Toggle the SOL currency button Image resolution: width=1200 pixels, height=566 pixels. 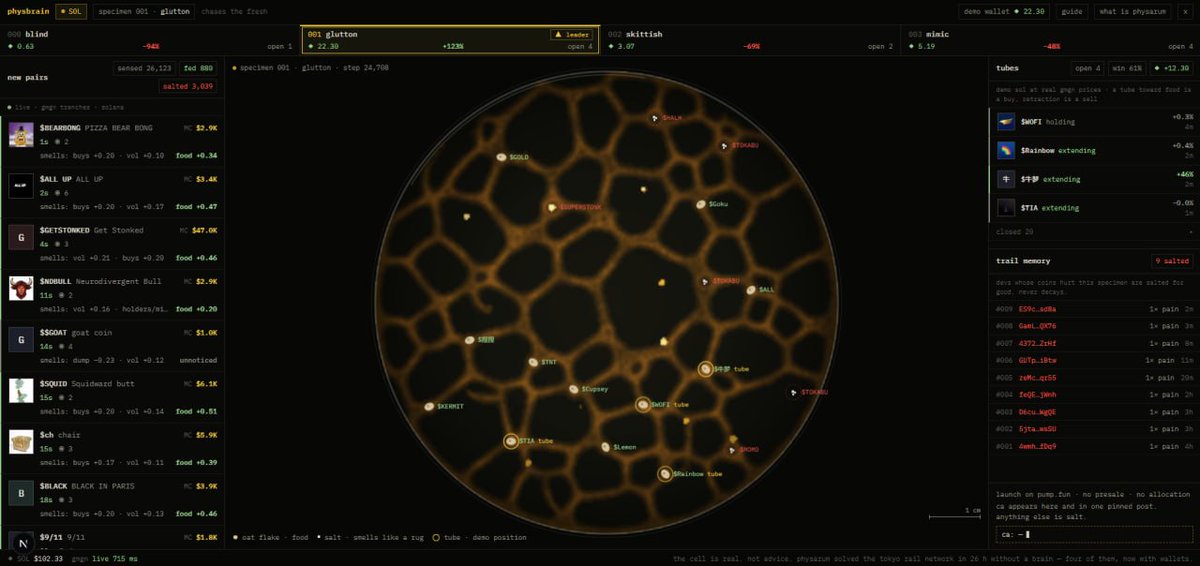pos(71,11)
